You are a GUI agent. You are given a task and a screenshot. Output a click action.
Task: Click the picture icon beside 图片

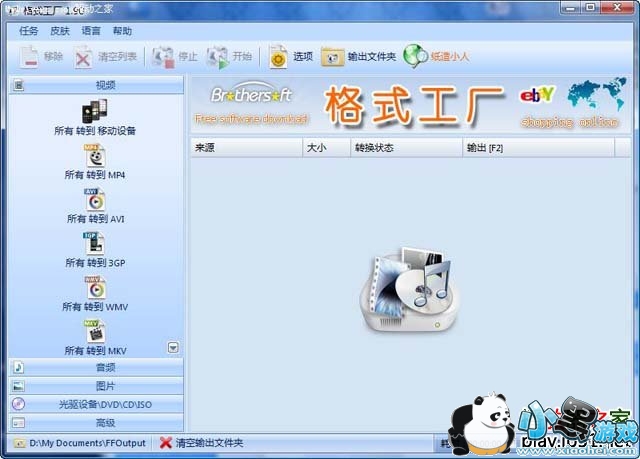[18, 386]
